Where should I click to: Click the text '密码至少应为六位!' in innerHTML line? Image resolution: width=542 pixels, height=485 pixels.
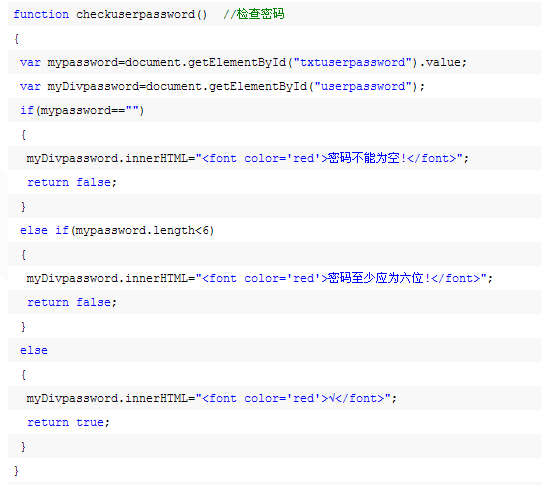point(379,278)
